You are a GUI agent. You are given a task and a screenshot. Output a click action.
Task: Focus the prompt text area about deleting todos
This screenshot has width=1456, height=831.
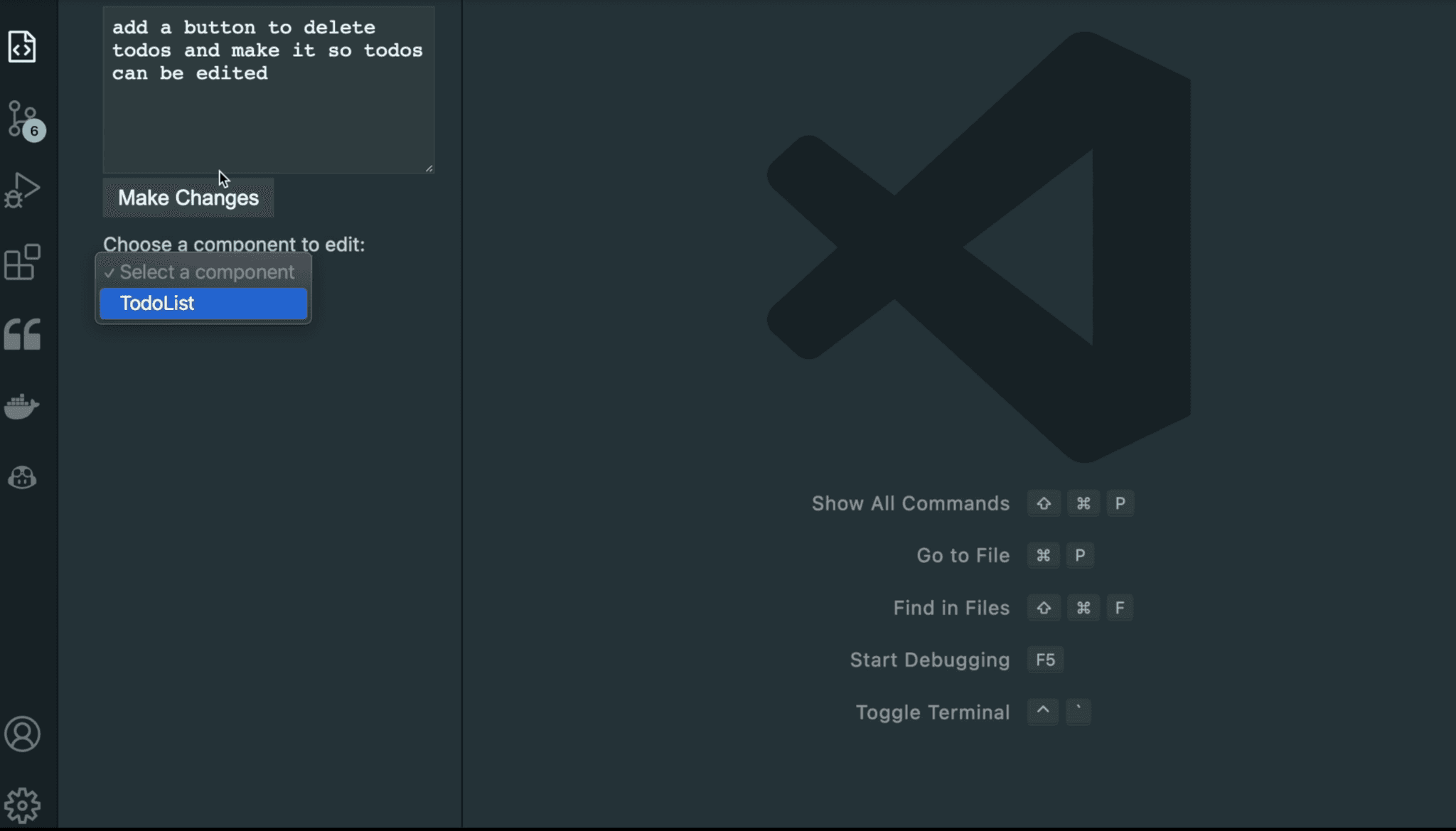click(269, 90)
